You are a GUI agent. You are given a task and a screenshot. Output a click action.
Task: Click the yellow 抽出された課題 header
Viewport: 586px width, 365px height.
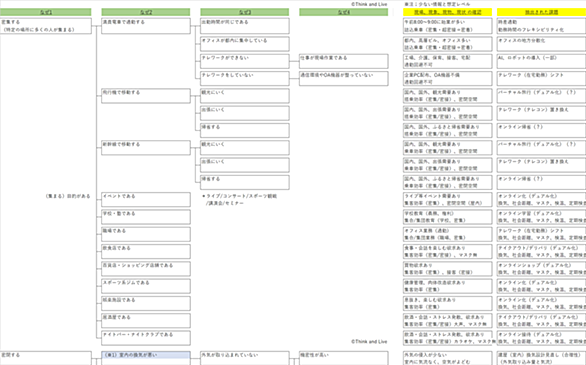point(541,12)
